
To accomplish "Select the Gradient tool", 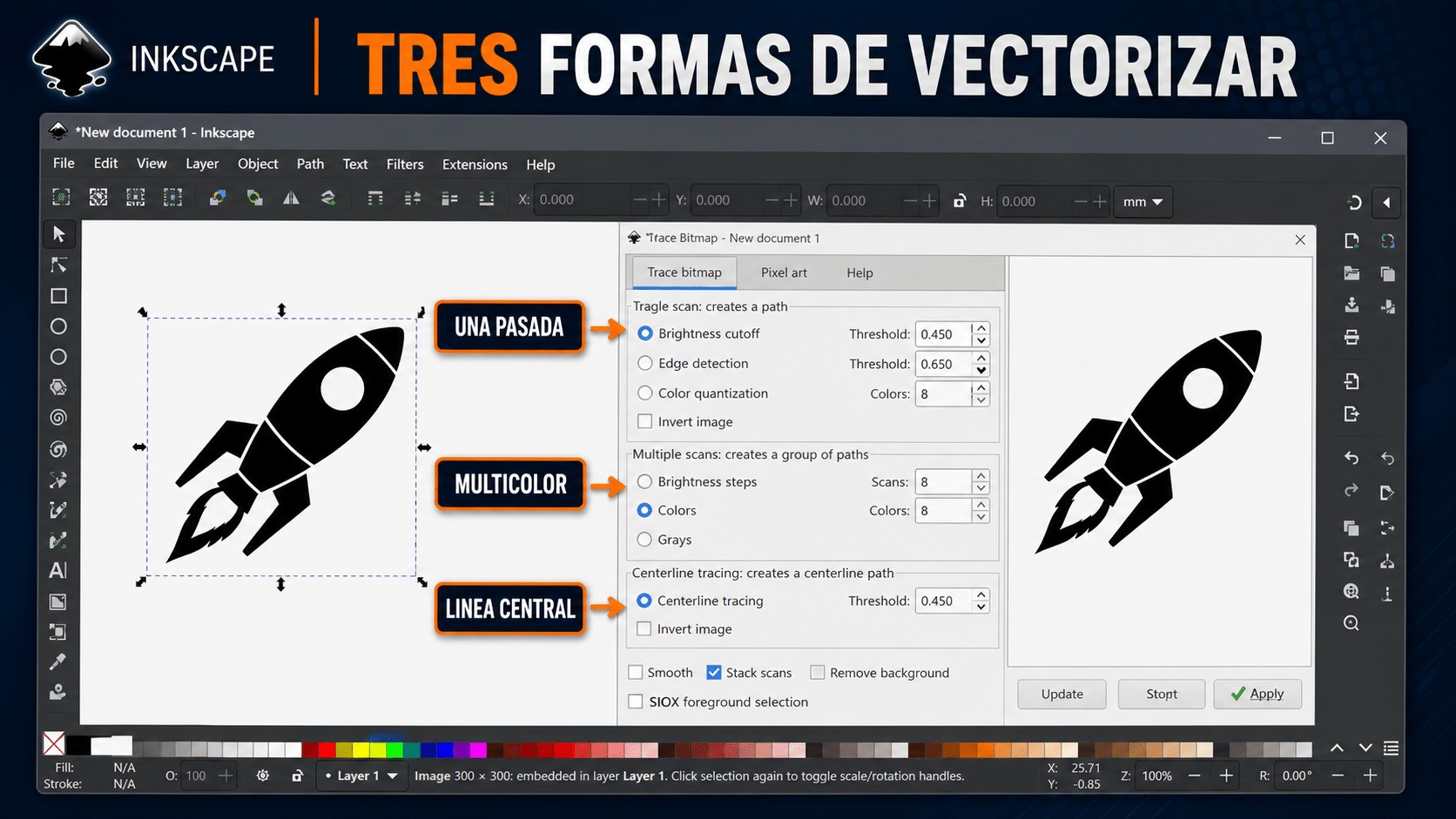I will (58, 601).
